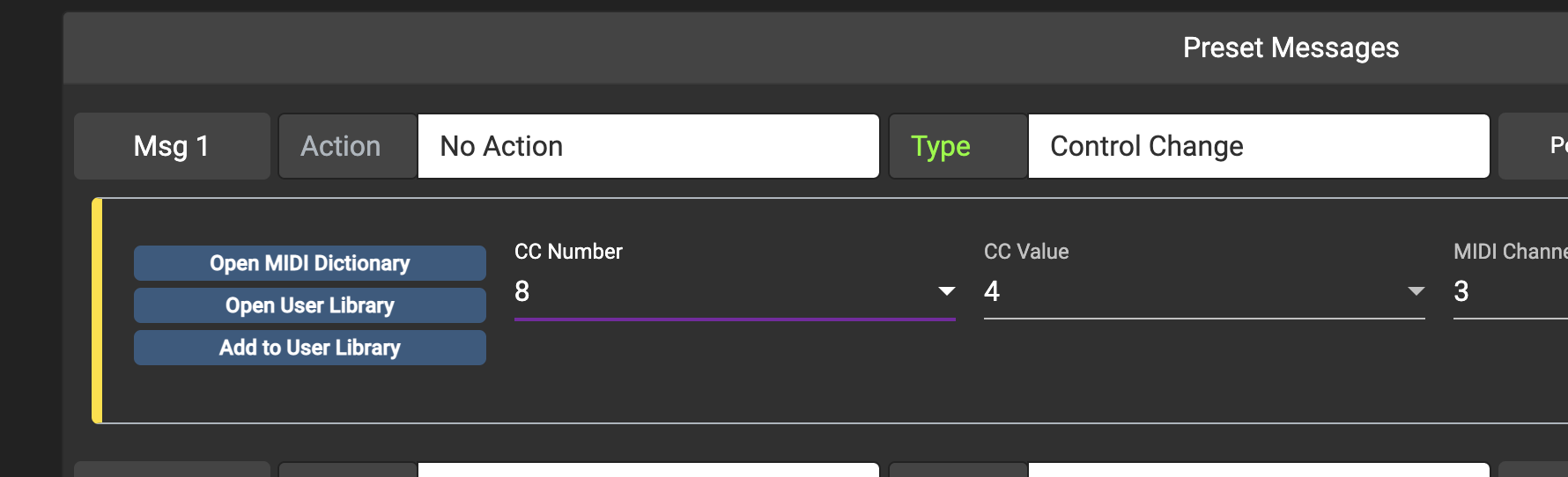The height and width of the screenshot is (477, 1568).
Task: Expand the CC Number dropdown arrow
Action: tap(946, 291)
